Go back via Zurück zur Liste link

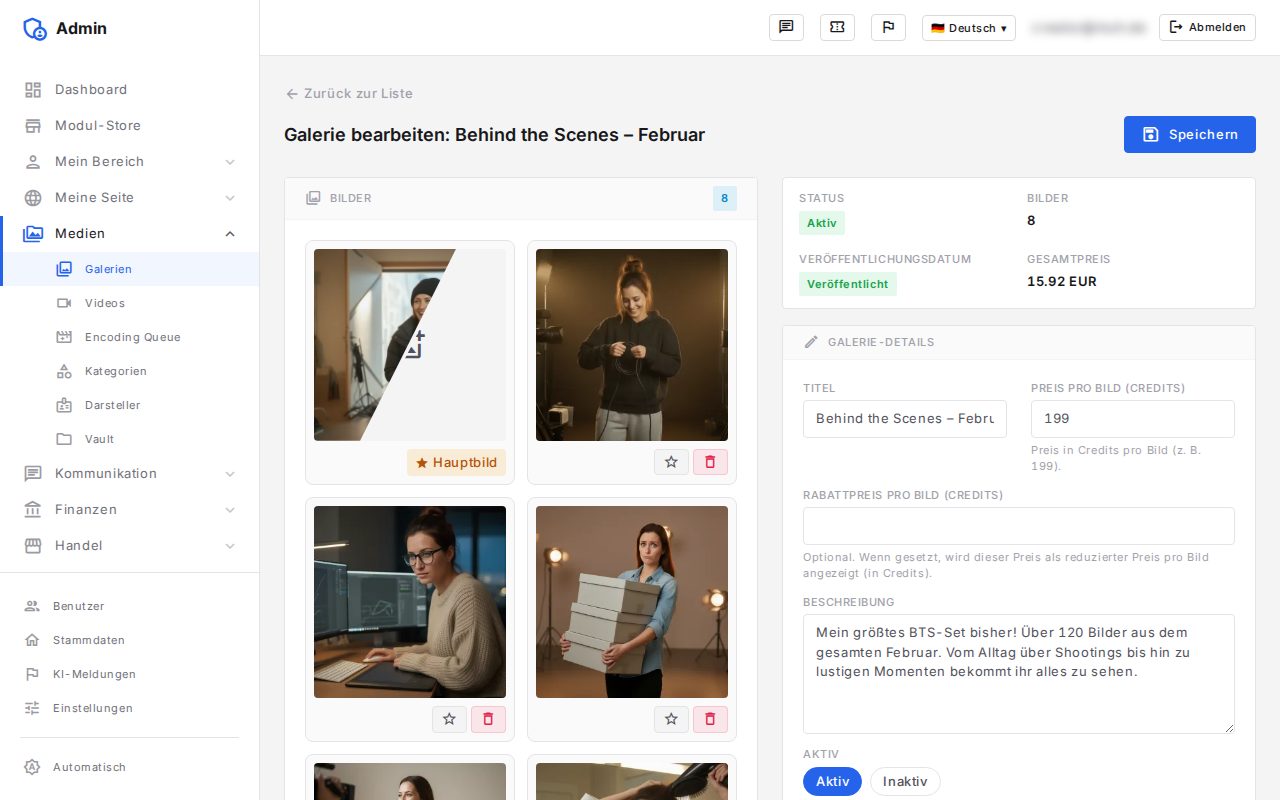(349, 93)
